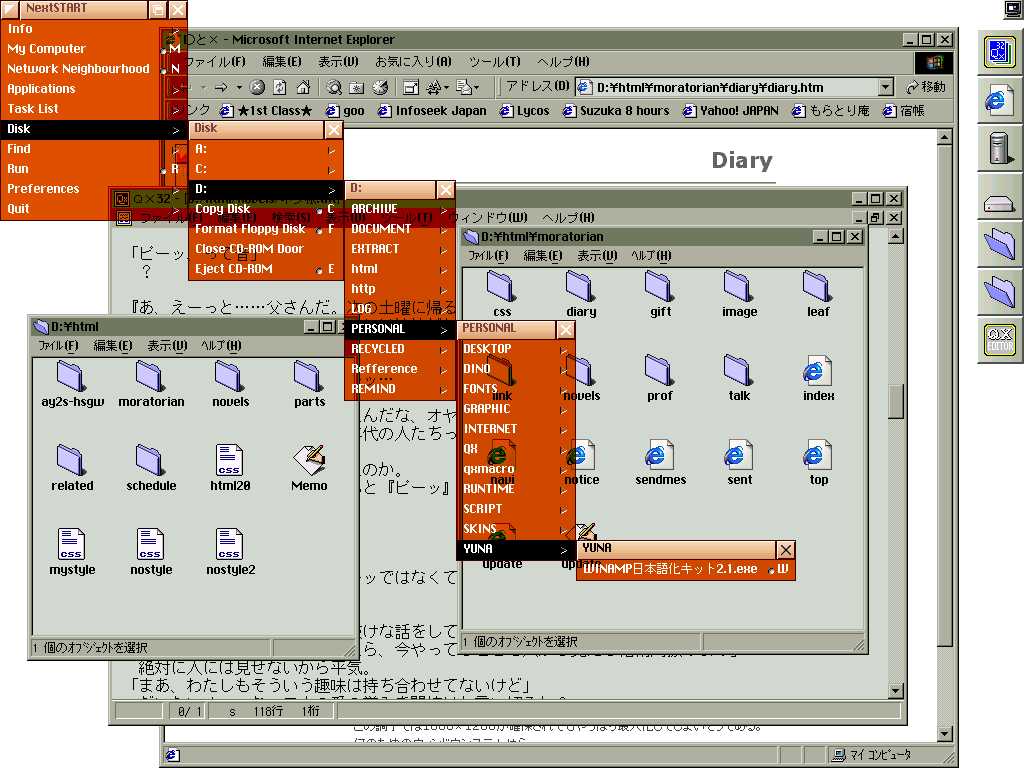The image size is (1024, 768).
Task: Click Internet Explorer scroll up arrow
Action: 944,138
